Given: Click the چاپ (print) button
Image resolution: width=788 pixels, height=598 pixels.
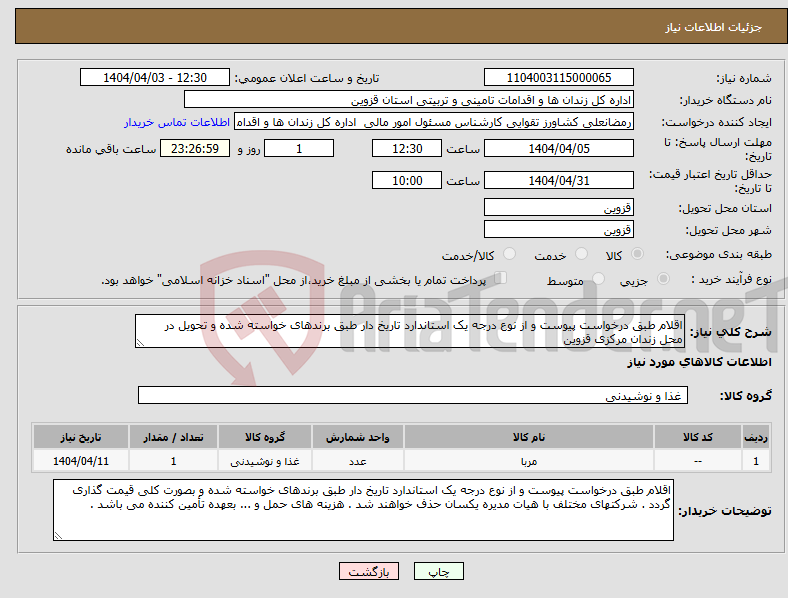Looking at the screenshot, I should coord(438,571).
